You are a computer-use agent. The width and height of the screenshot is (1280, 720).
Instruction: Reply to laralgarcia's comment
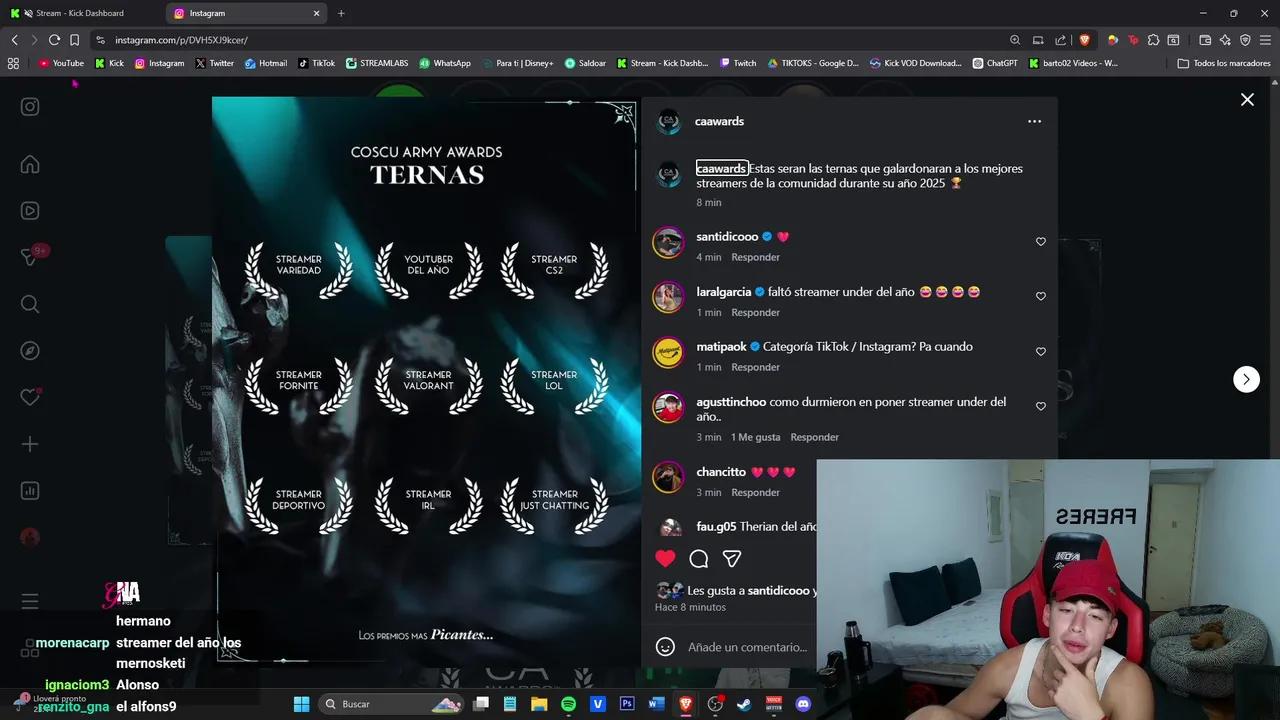(x=755, y=312)
